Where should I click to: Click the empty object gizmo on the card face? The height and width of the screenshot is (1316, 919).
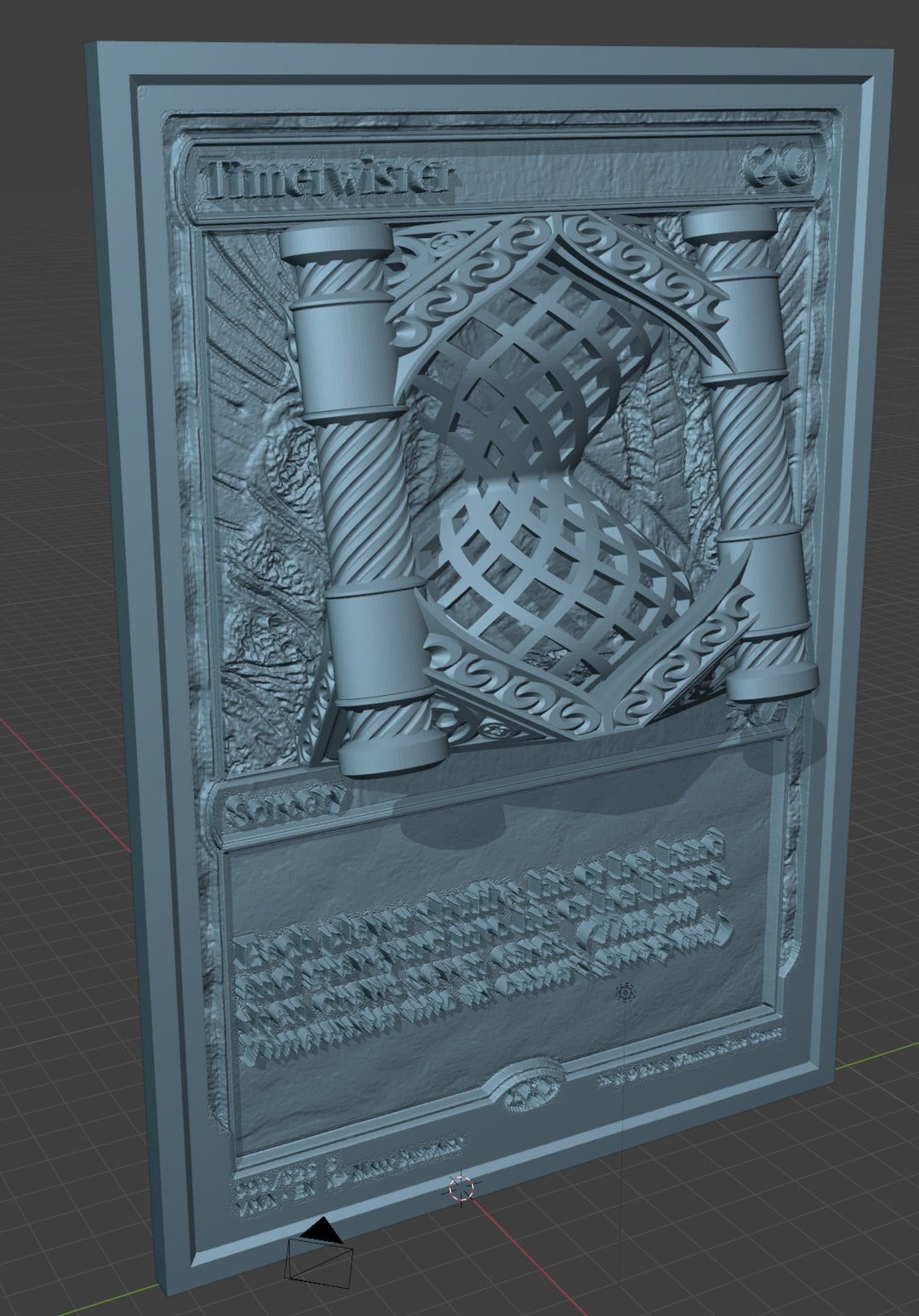625,992
